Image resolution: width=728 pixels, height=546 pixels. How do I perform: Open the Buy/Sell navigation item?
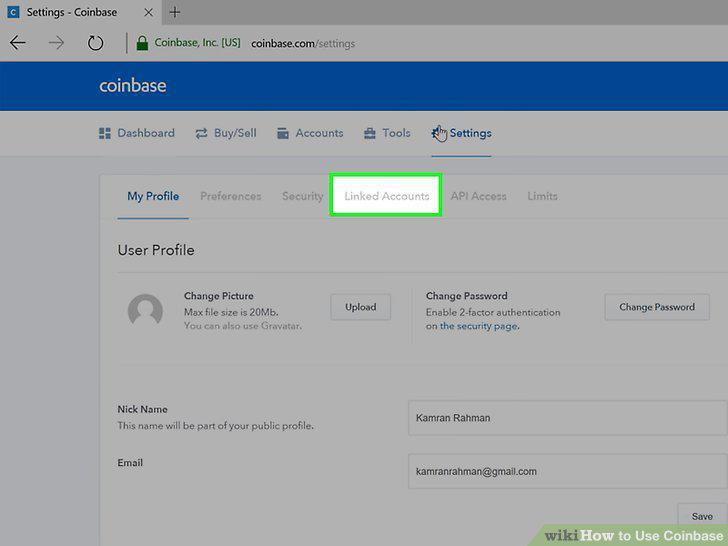226,133
